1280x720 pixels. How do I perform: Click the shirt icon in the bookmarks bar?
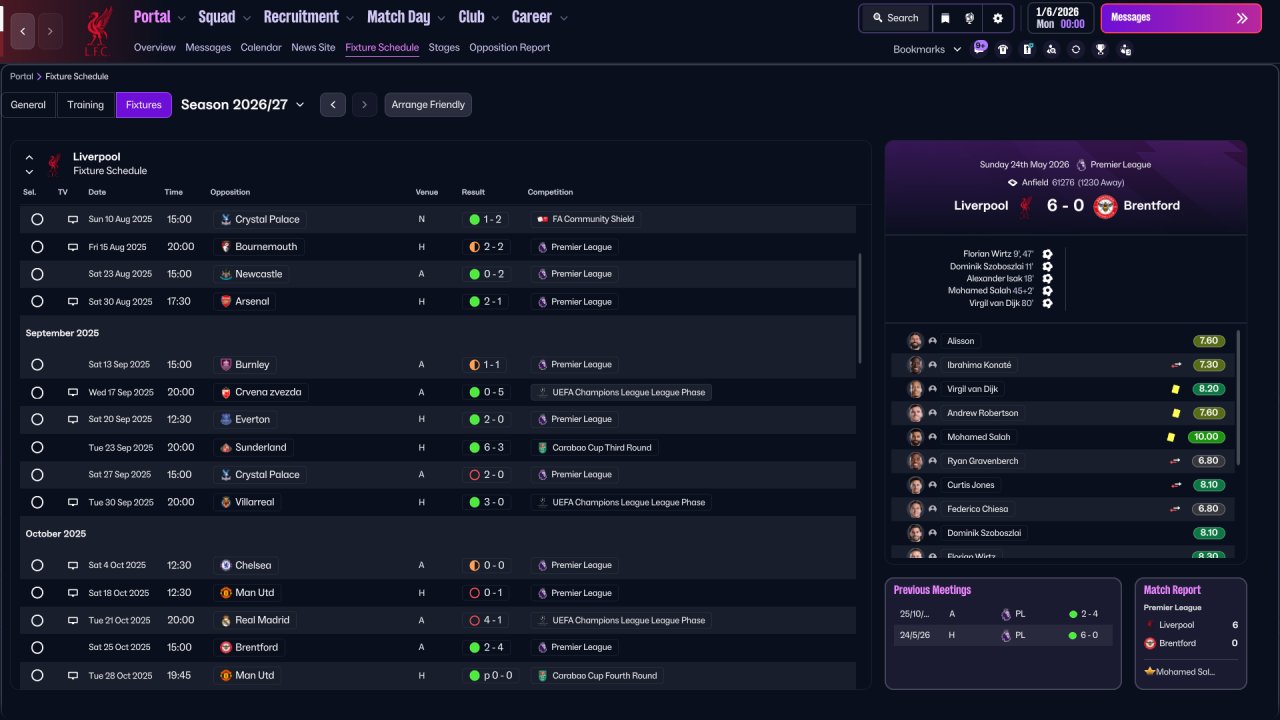[x=1003, y=49]
